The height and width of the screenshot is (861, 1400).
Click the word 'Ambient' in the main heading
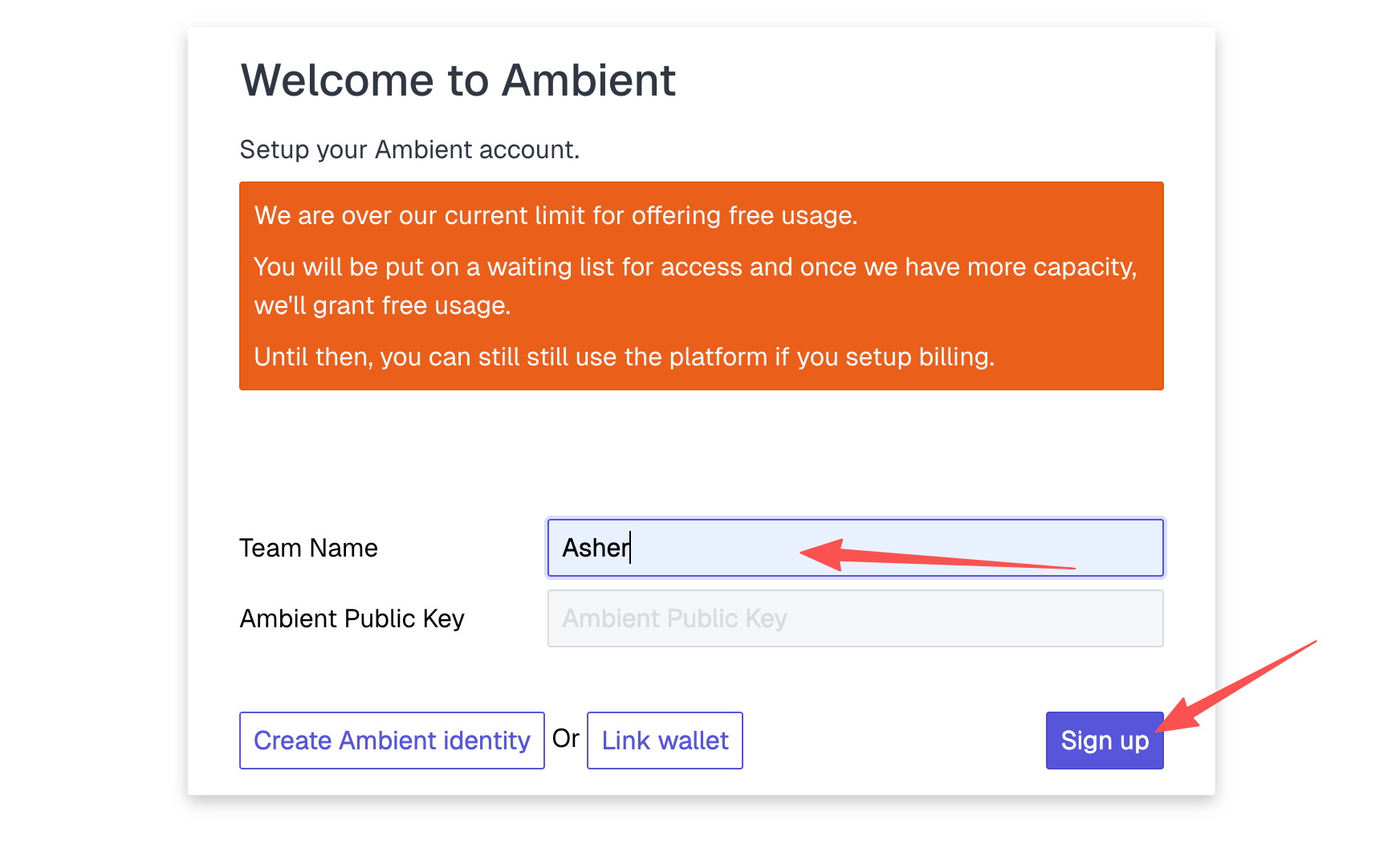coord(588,80)
